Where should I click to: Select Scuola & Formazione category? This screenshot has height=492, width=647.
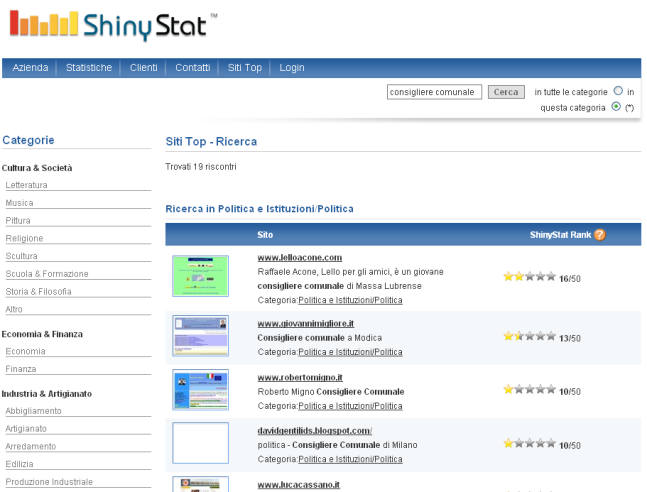(x=47, y=274)
